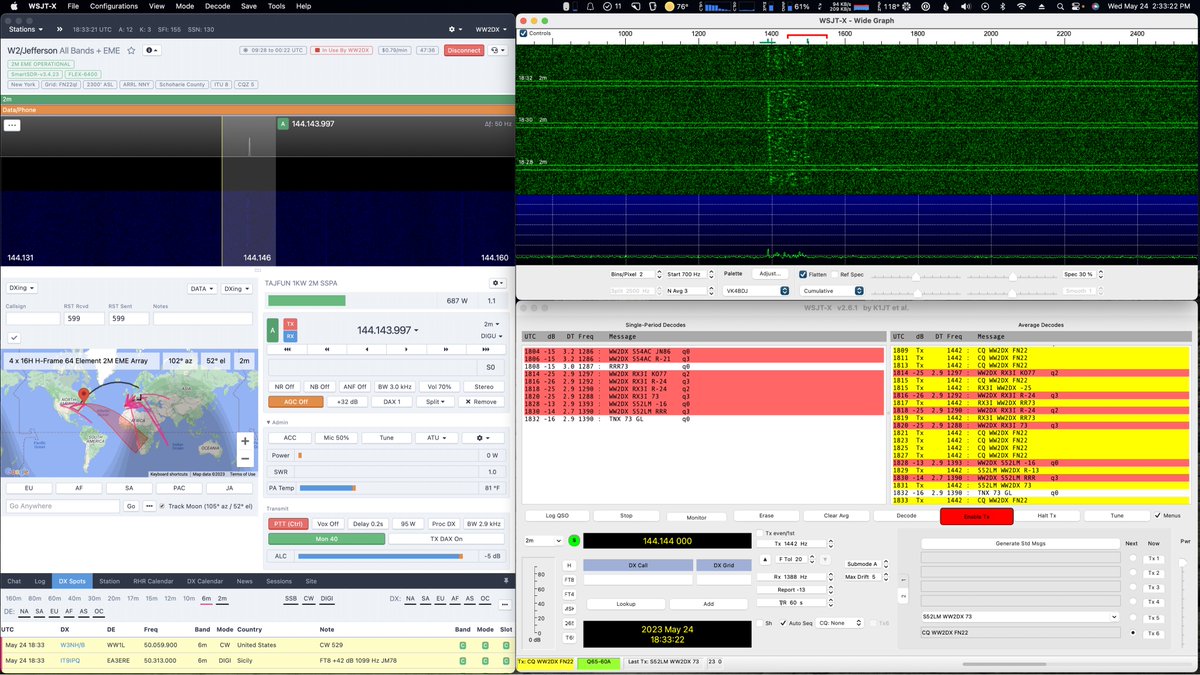1200x675 pixels.
Task: Click the green slice A indicator in SmartSDR
Action: pos(272,330)
